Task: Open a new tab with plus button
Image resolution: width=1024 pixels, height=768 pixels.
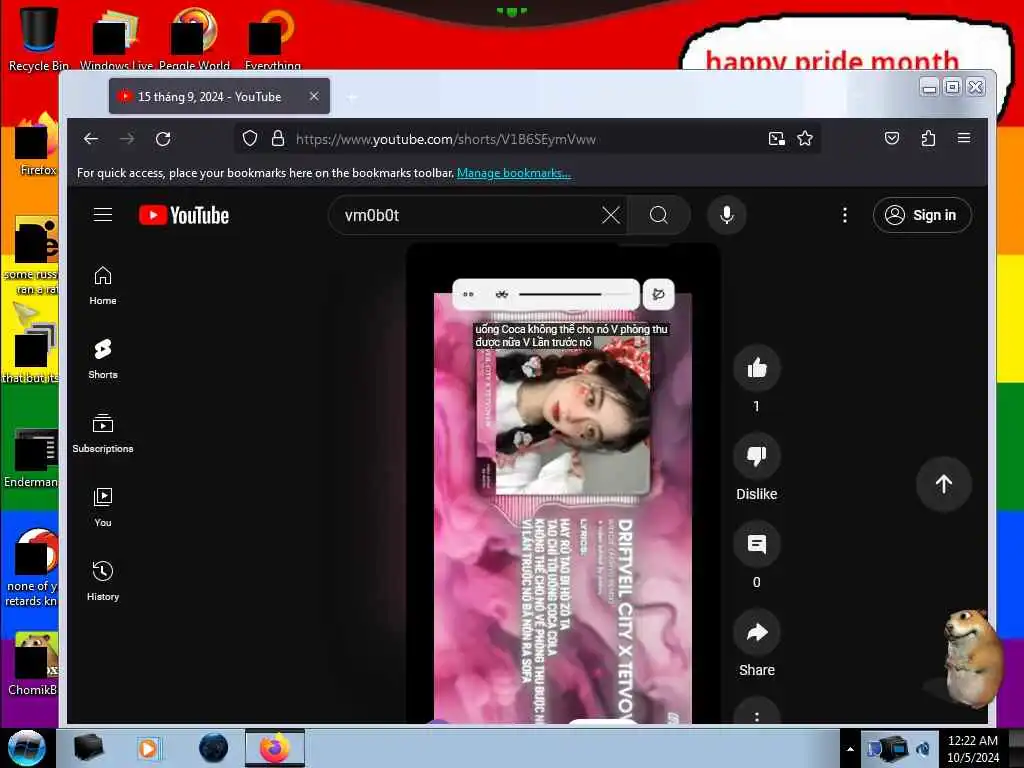Action: [352, 97]
